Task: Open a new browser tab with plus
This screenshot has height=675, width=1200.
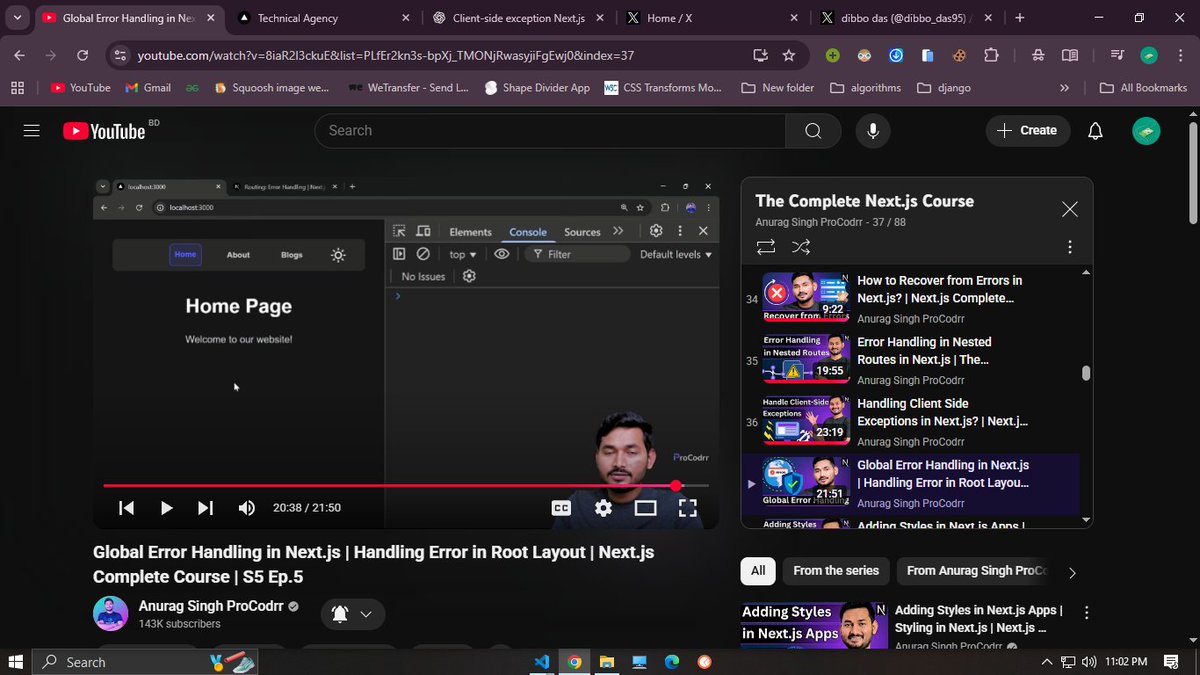Action: pos(1019,18)
